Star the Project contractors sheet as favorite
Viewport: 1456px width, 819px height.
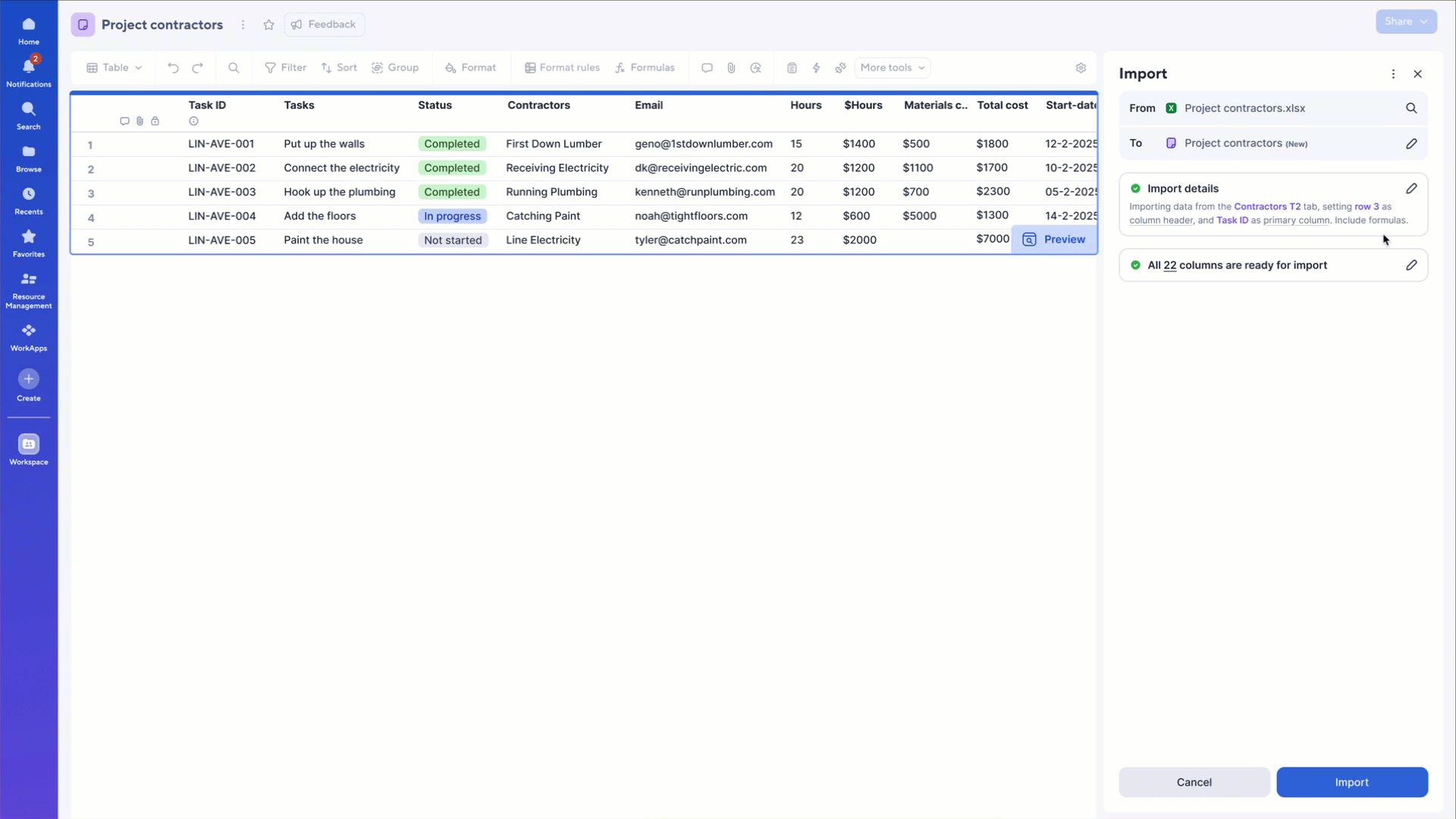click(268, 24)
